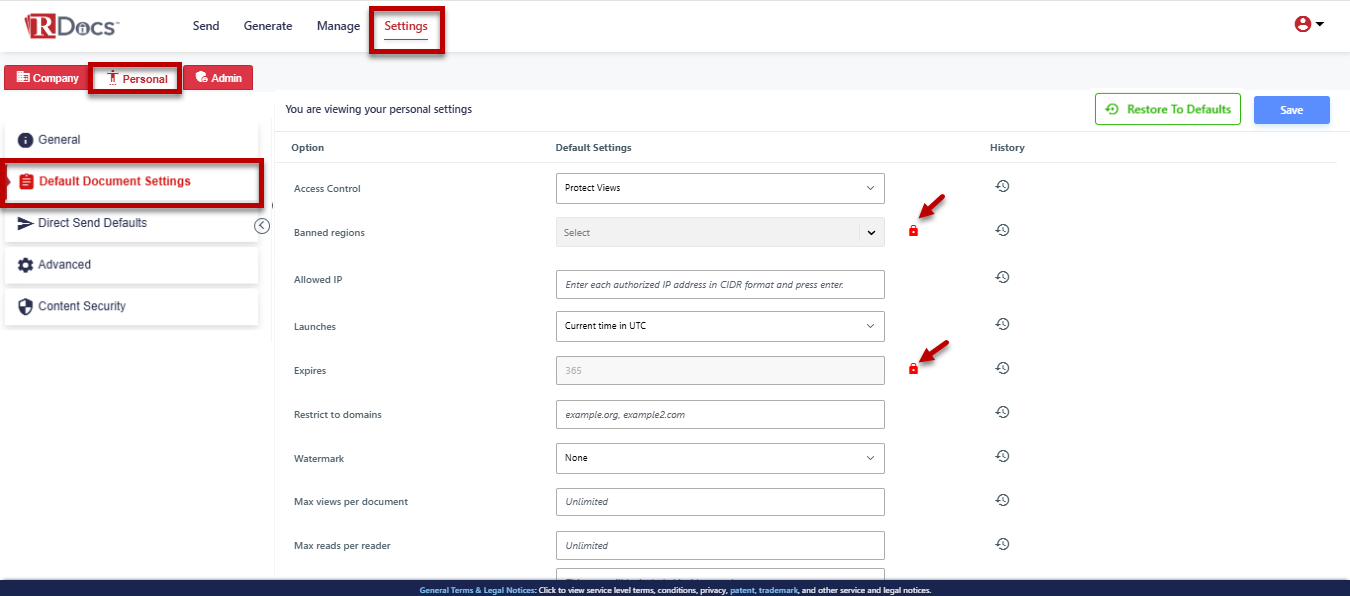
Task: Expand the Launches time dropdown
Action: click(x=719, y=326)
